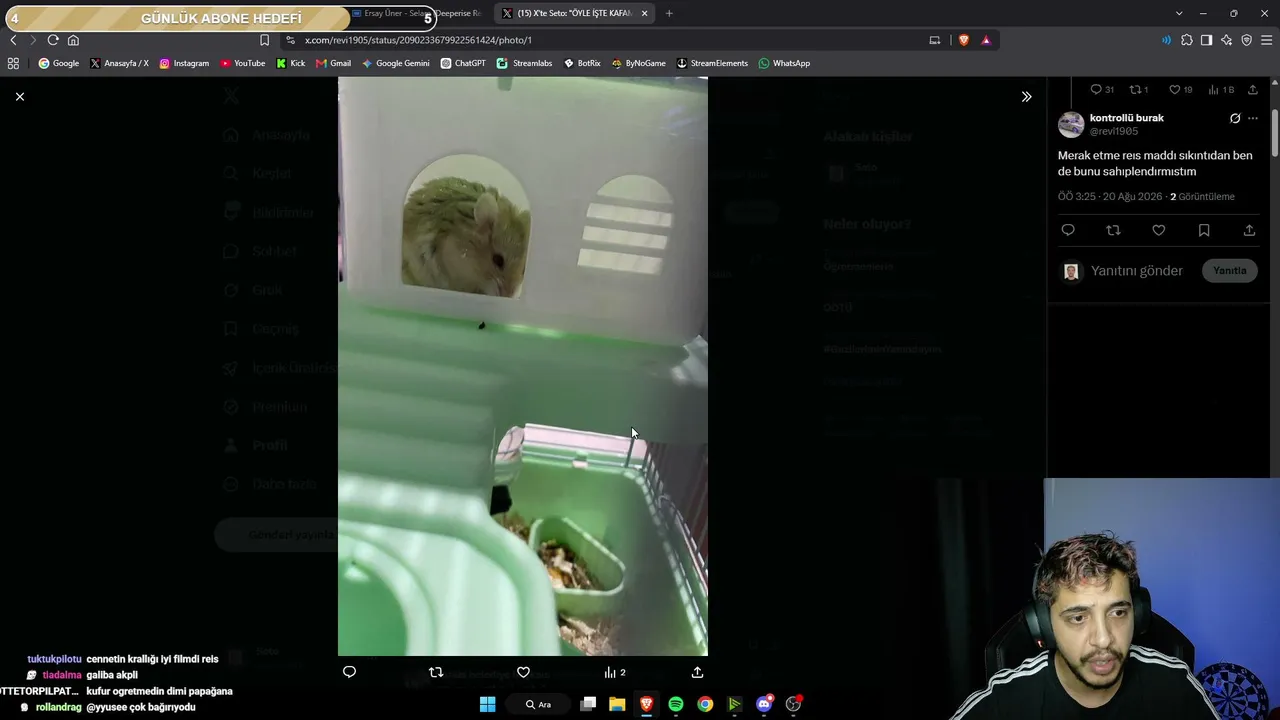Image resolution: width=1280 pixels, height=720 pixels.
Task: Close the X'te Seto browser tab
Action: (x=644, y=14)
